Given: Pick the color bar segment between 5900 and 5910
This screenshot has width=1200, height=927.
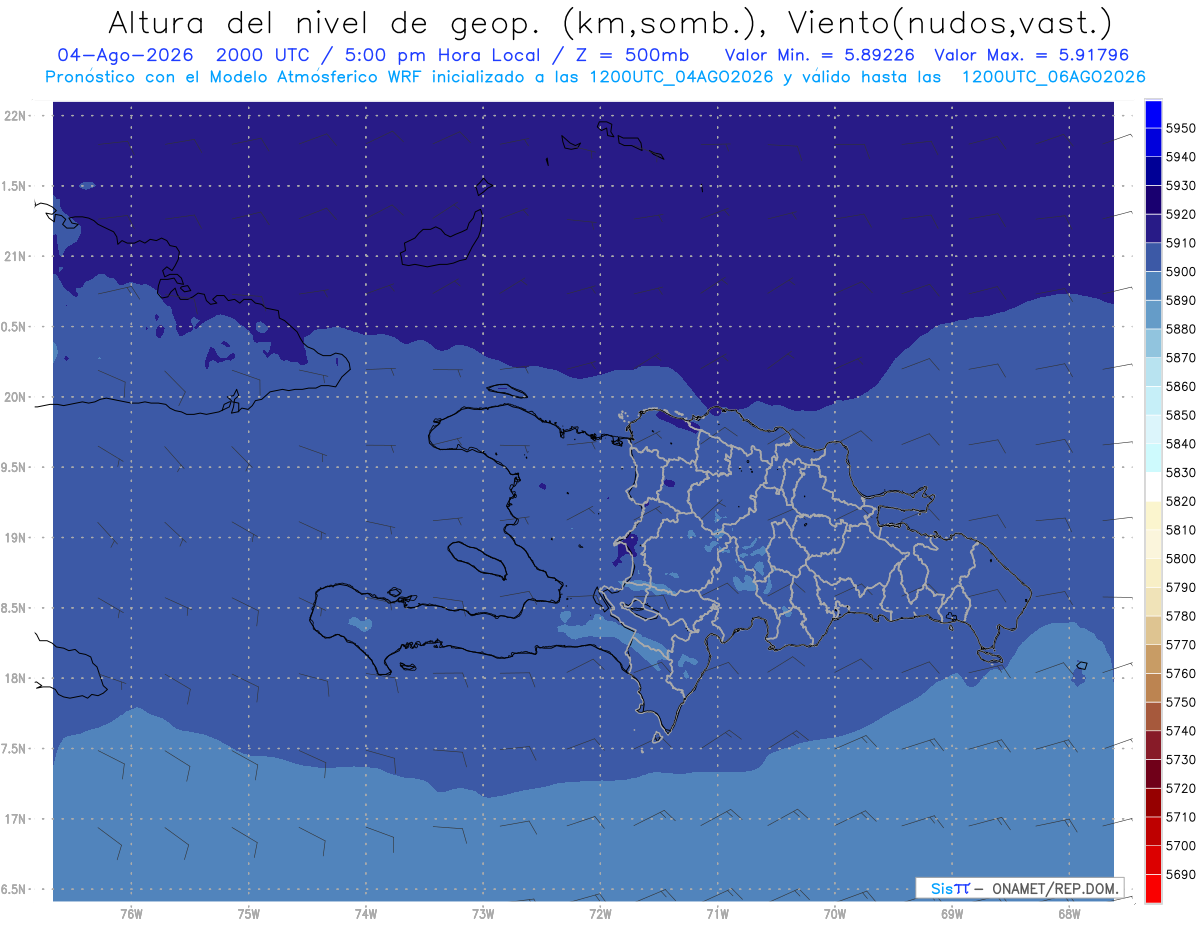Looking at the screenshot, I should pos(1153,258).
